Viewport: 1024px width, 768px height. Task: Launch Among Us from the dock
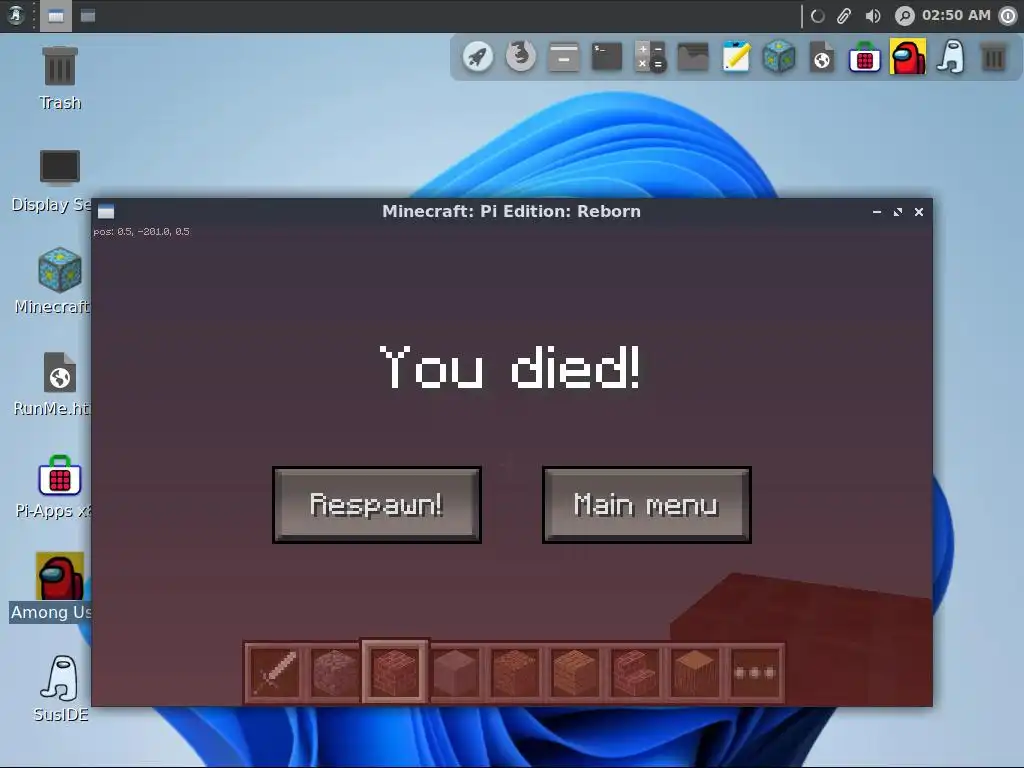pos(908,57)
